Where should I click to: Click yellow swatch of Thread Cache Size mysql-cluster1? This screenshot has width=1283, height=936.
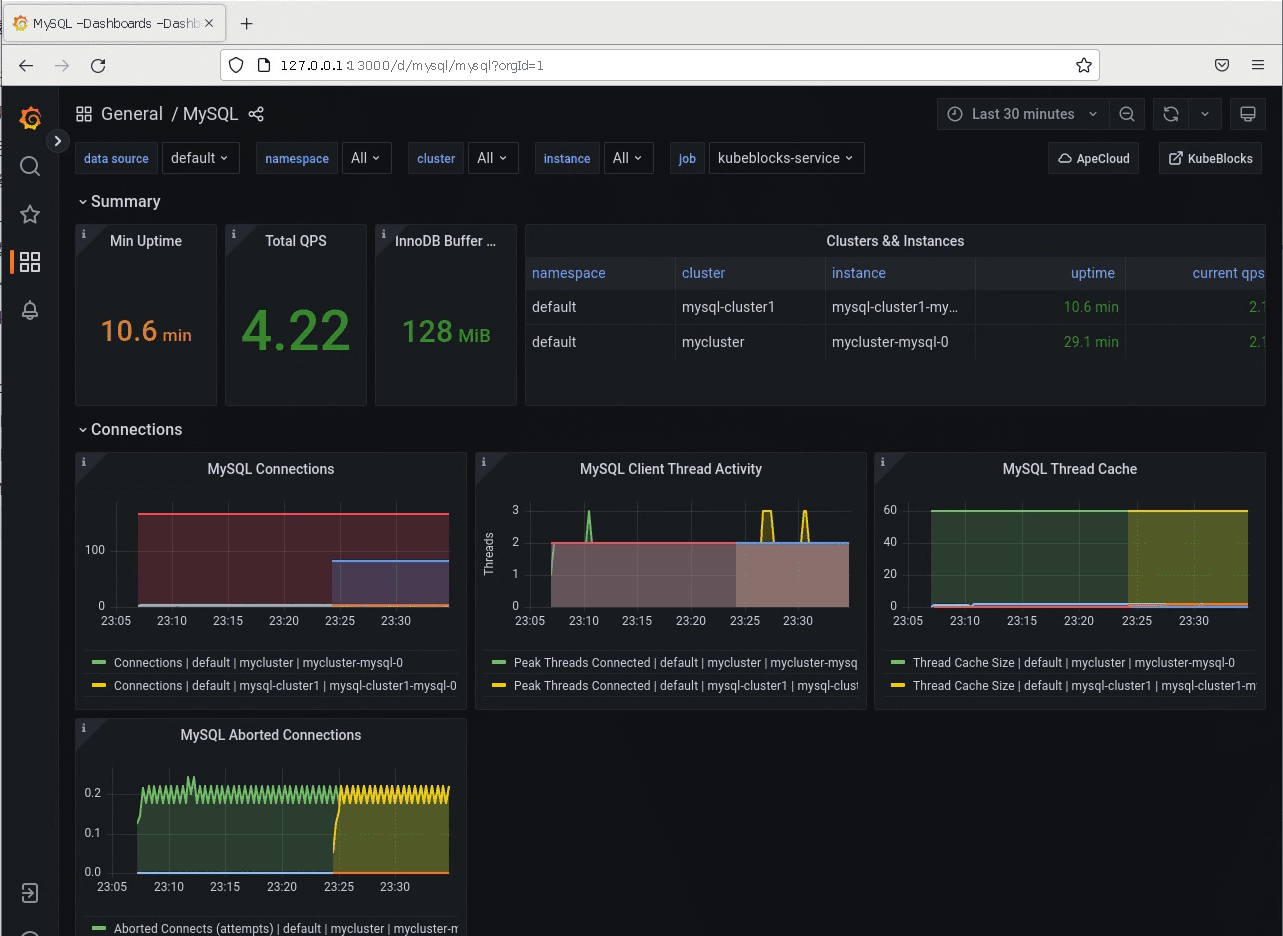point(898,686)
